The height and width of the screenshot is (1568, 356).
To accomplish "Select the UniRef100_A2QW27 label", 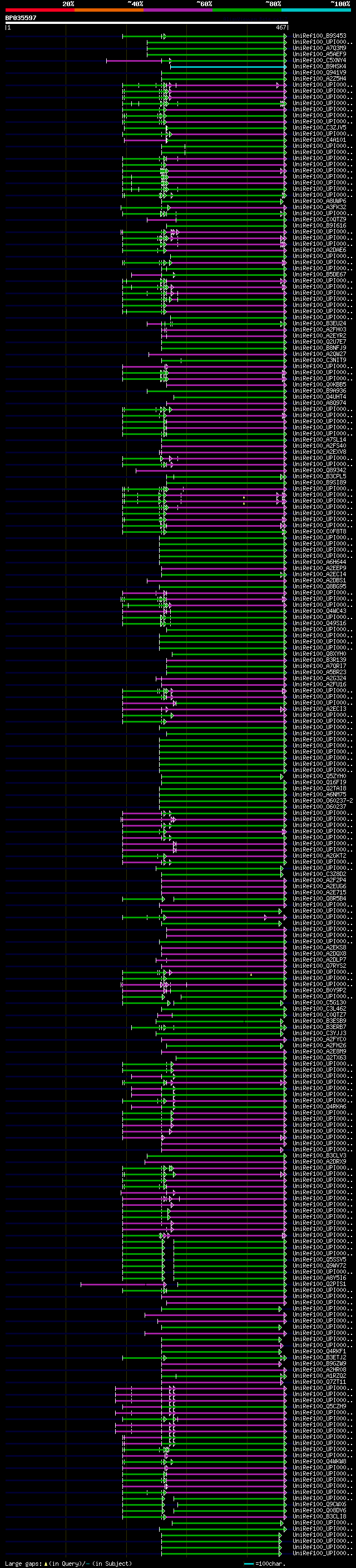I will pos(319,354).
